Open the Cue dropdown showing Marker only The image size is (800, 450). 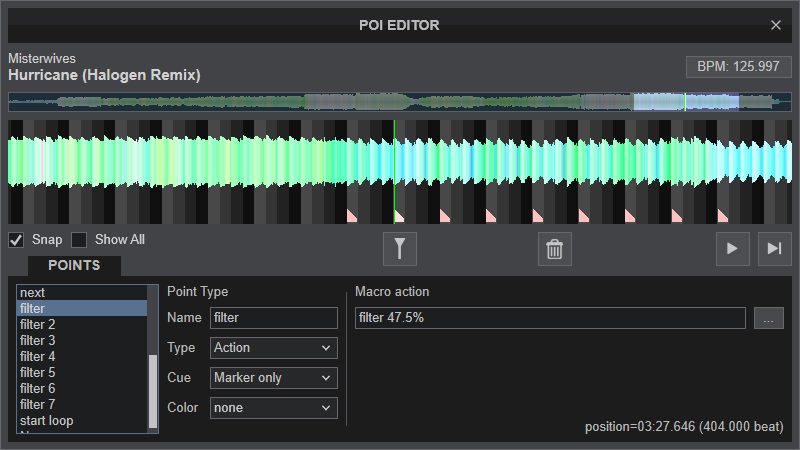[x=273, y=378]
